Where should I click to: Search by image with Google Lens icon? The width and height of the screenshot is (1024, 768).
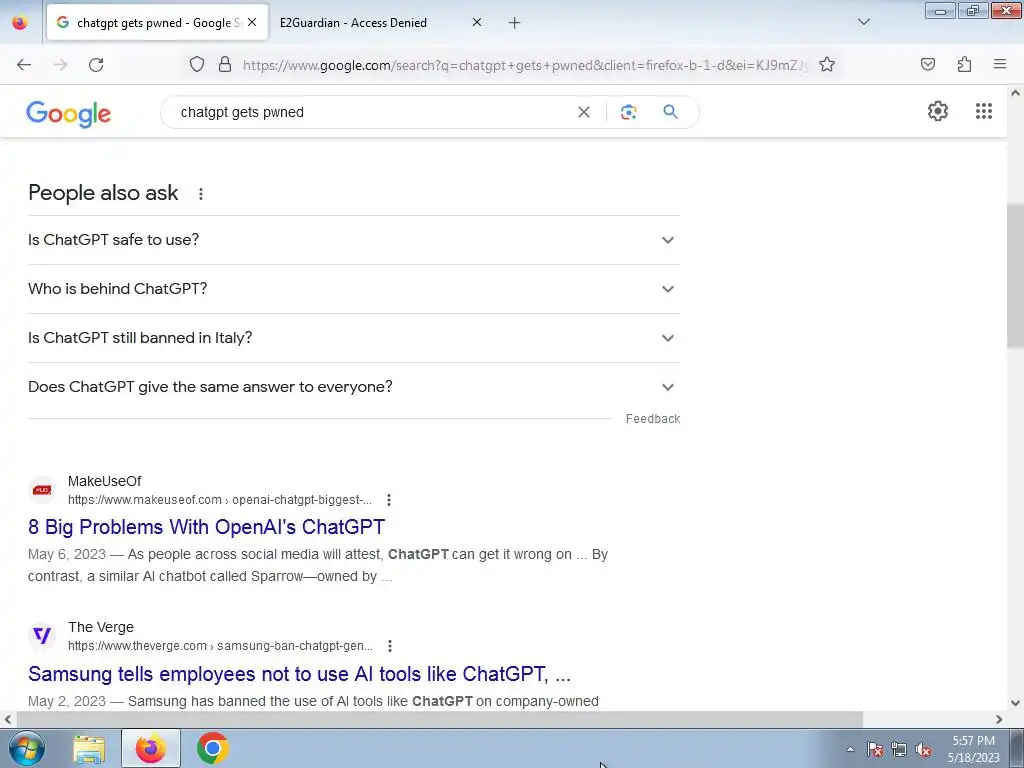(x=628, y=112)
